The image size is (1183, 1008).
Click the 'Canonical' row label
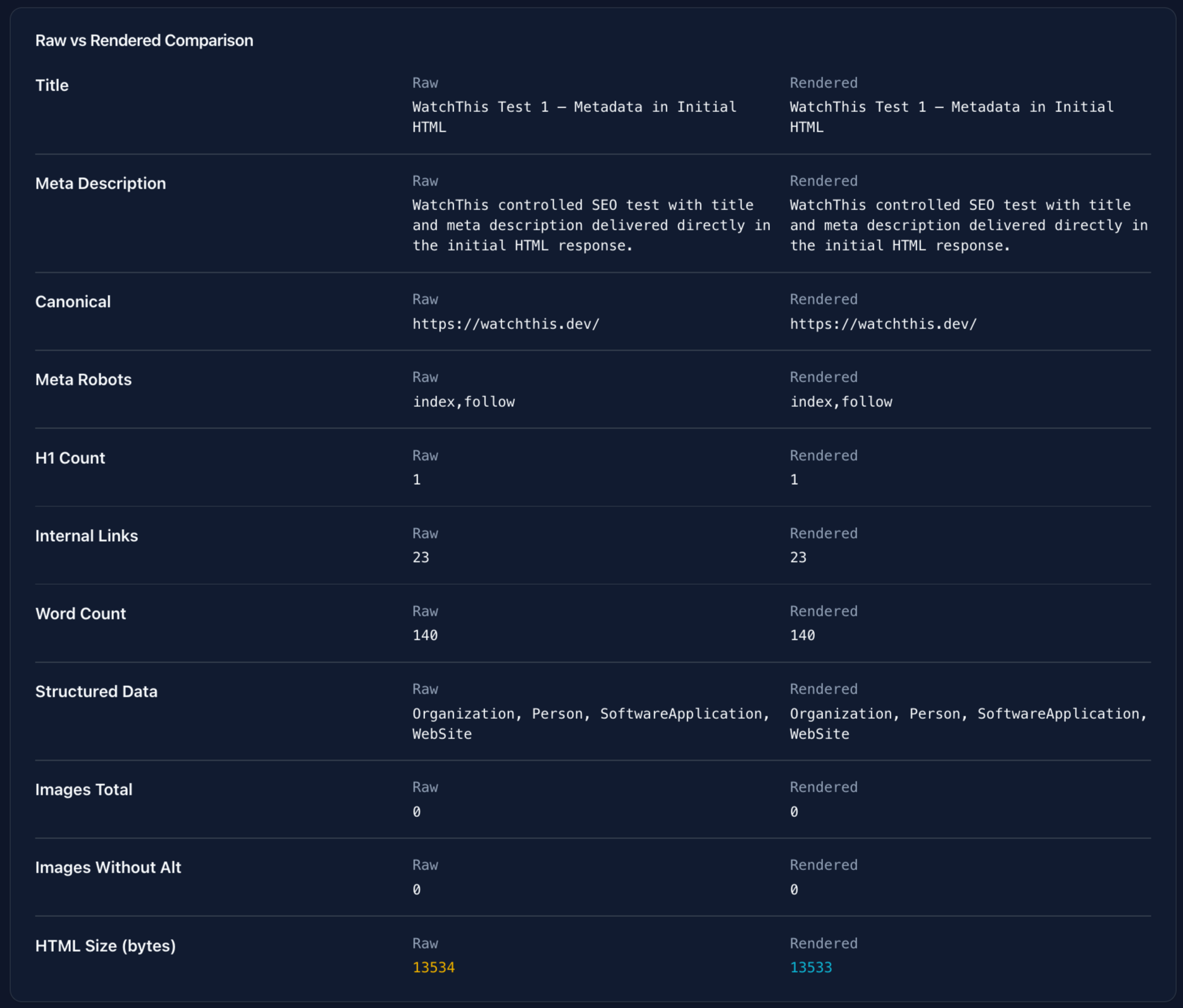(73, 302)
